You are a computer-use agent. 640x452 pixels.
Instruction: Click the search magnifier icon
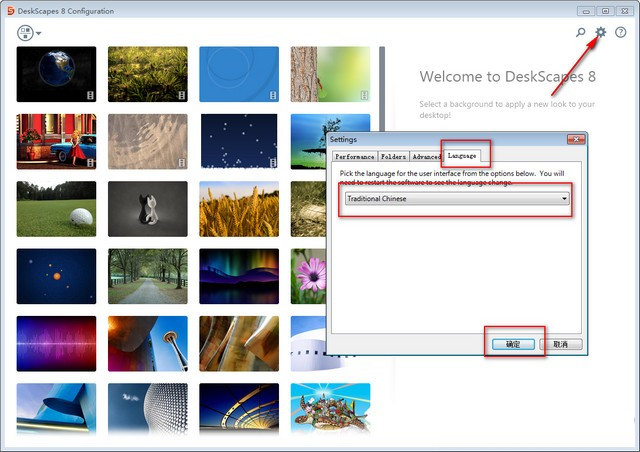[581, 33]
